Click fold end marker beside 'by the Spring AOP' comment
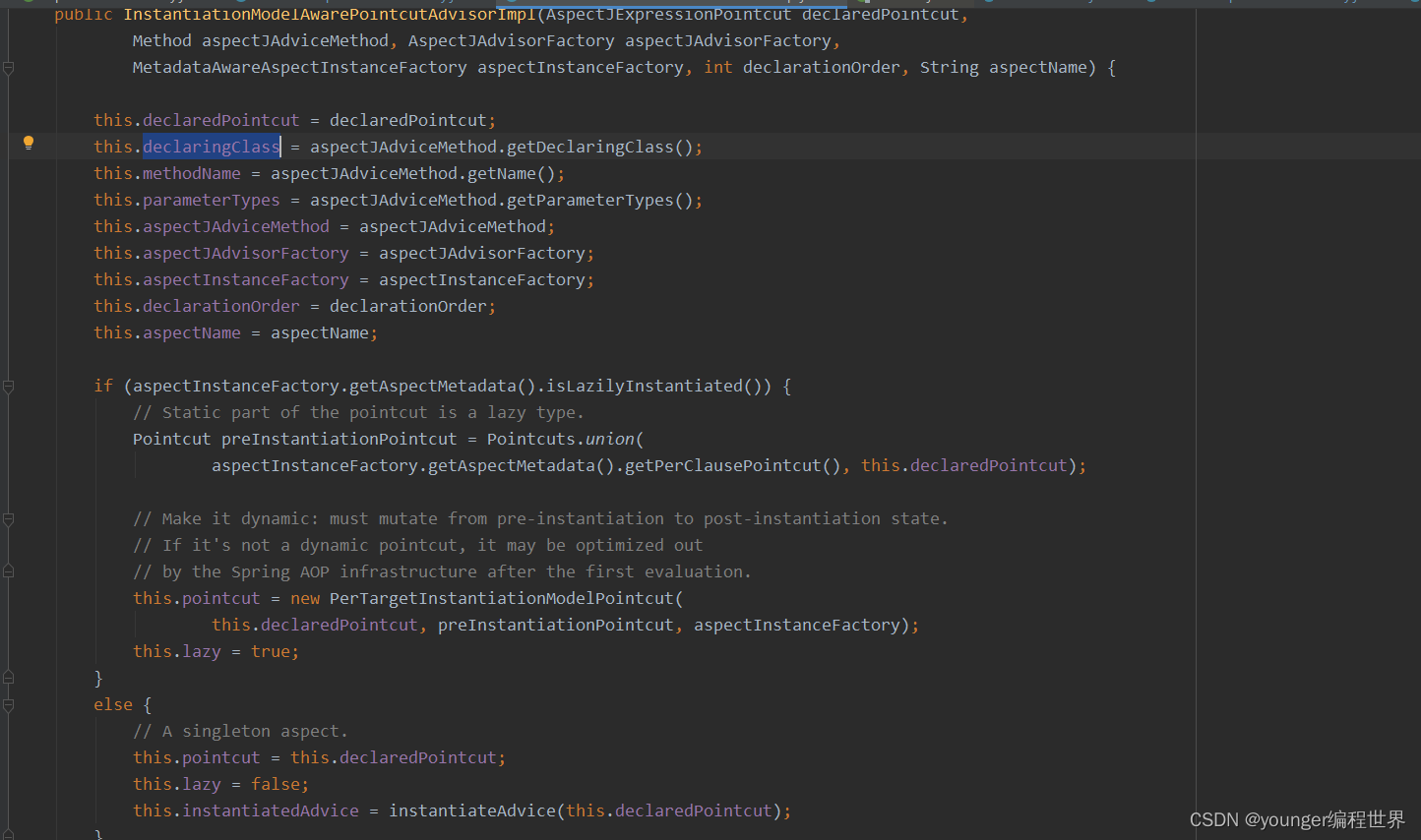The image size is (1421, 840). [8, 571]
